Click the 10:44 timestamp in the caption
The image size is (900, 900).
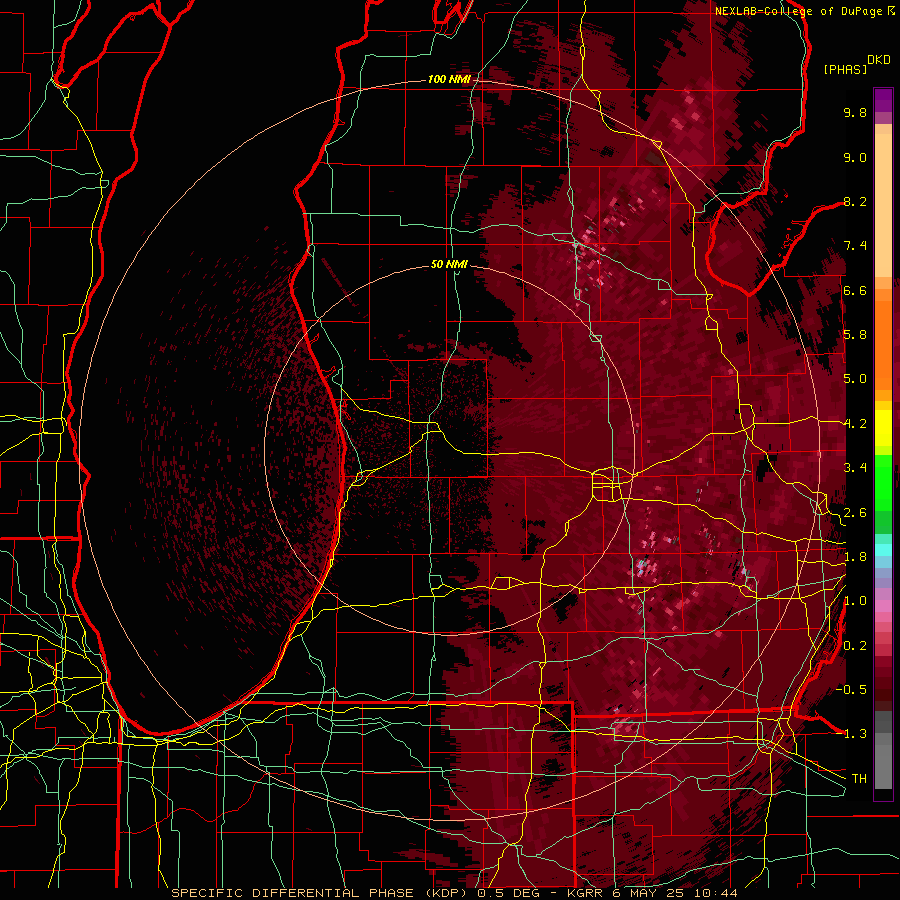pyautogui.click(x=715, y=893)
